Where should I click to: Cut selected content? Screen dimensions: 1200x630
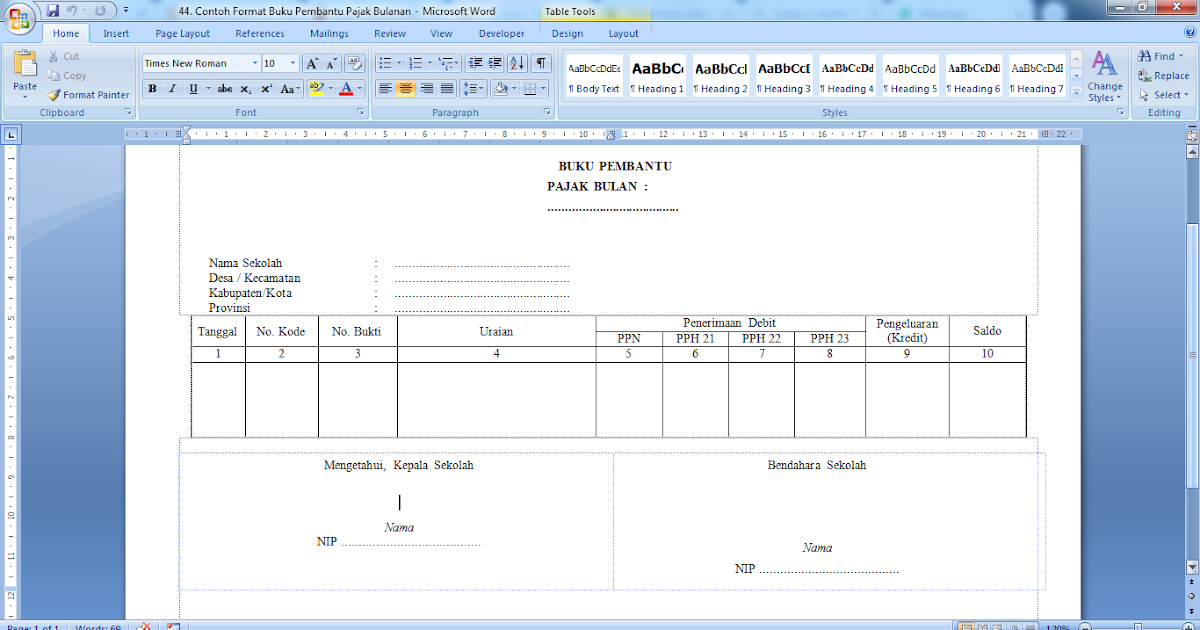tap(63, 57)
